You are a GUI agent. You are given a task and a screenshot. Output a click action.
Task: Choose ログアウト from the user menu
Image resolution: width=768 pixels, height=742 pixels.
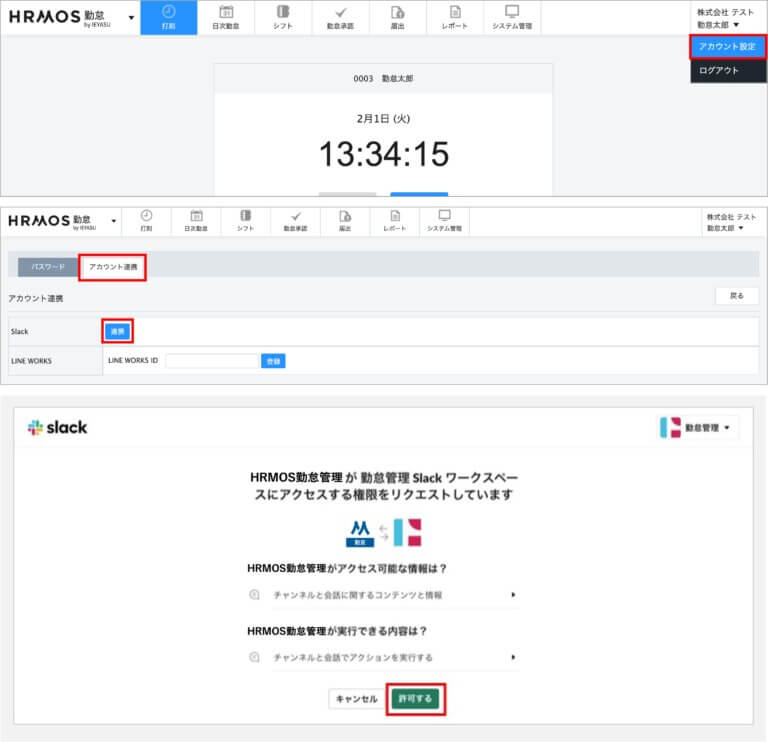728,71
